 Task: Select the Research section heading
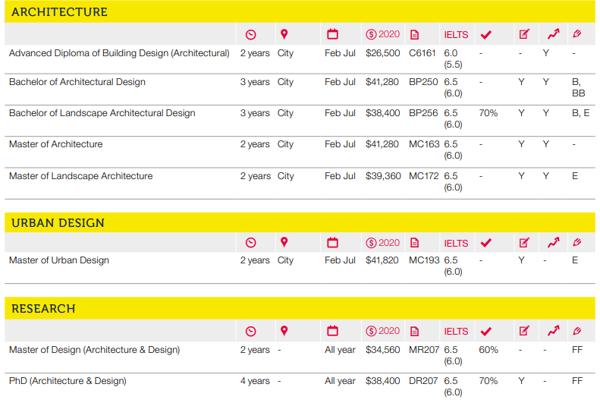click(x=42, y=309)
